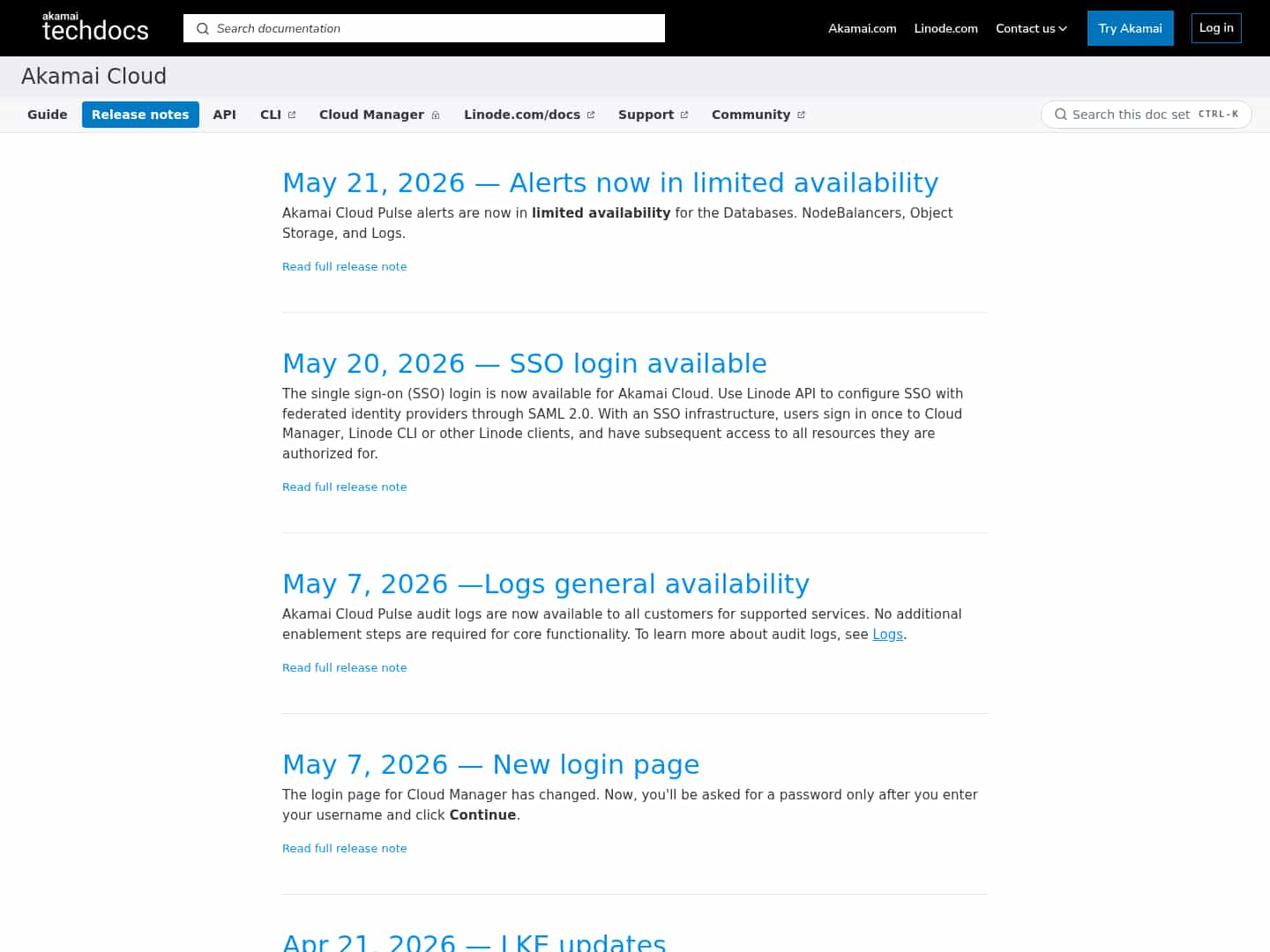Click the Akamai Cloud page title
Viewport: 1270px width, 952px height.
pyautogui.click(x=93, y=76)
